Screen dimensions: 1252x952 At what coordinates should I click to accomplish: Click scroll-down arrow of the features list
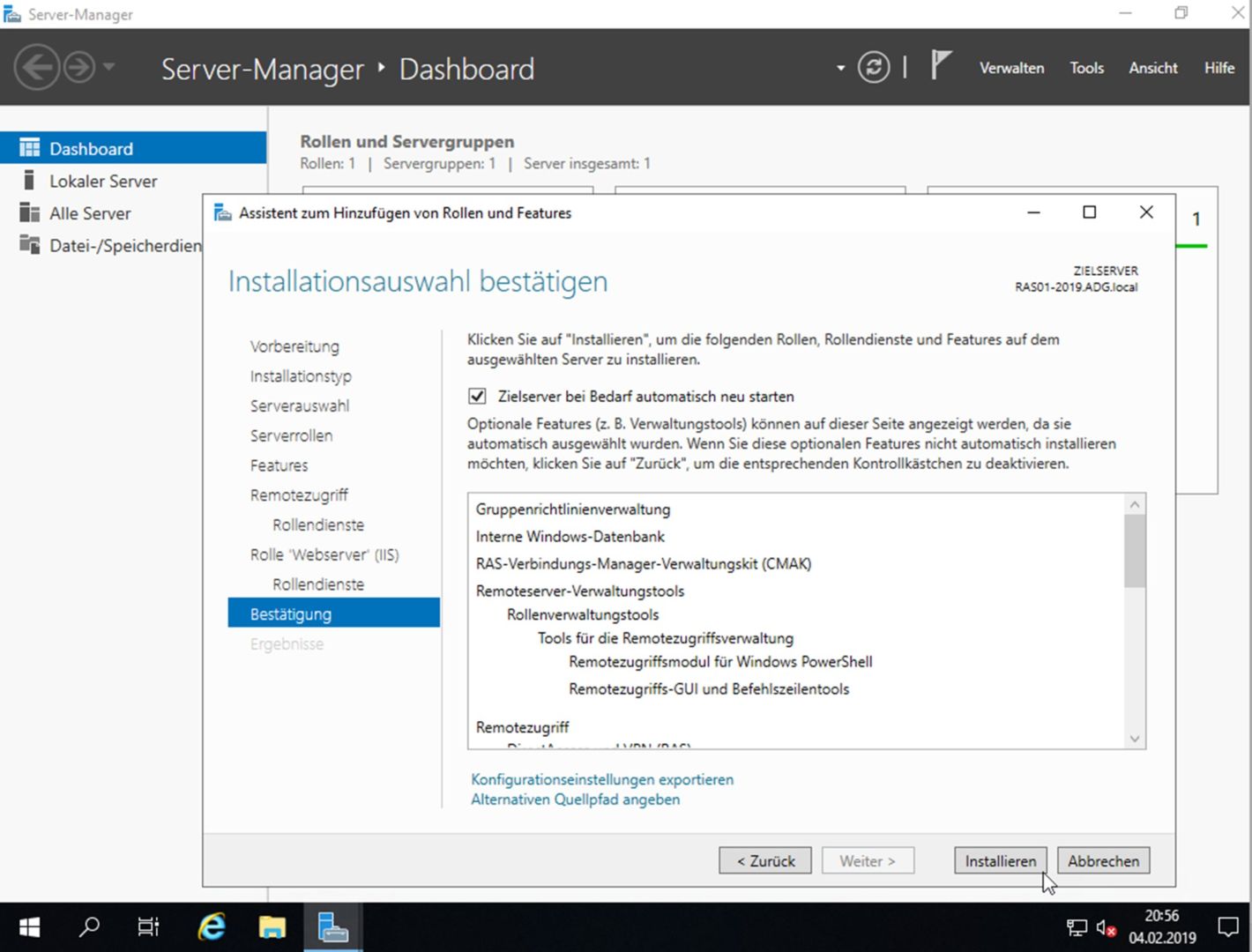[x=1135, y=739]
